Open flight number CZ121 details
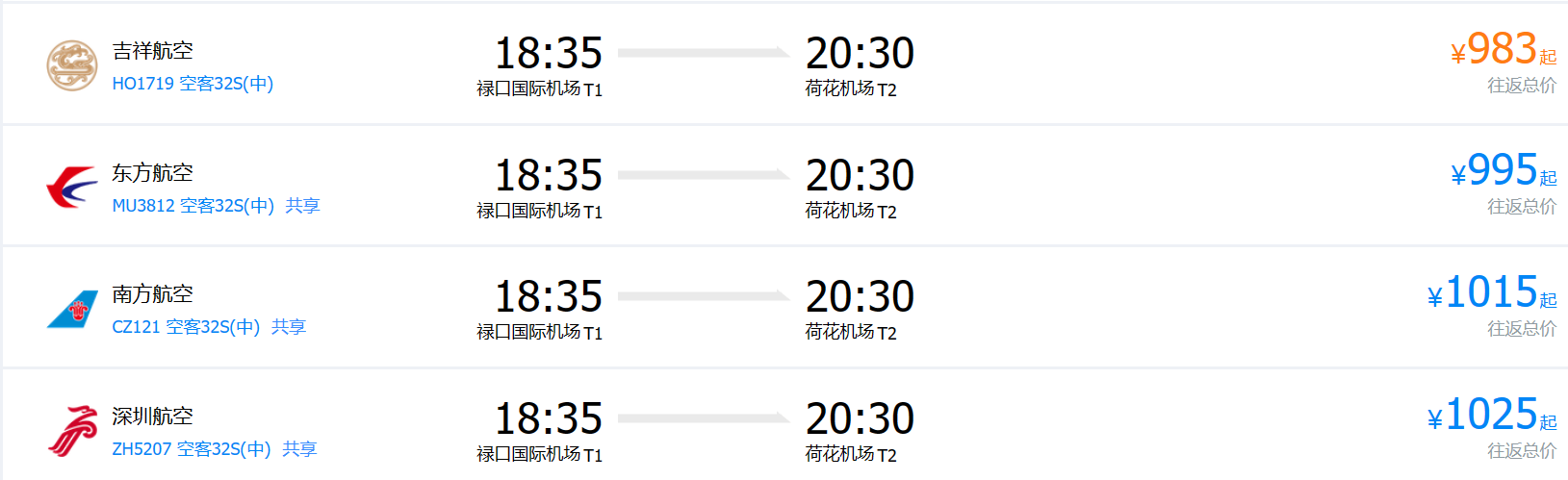 136,327
